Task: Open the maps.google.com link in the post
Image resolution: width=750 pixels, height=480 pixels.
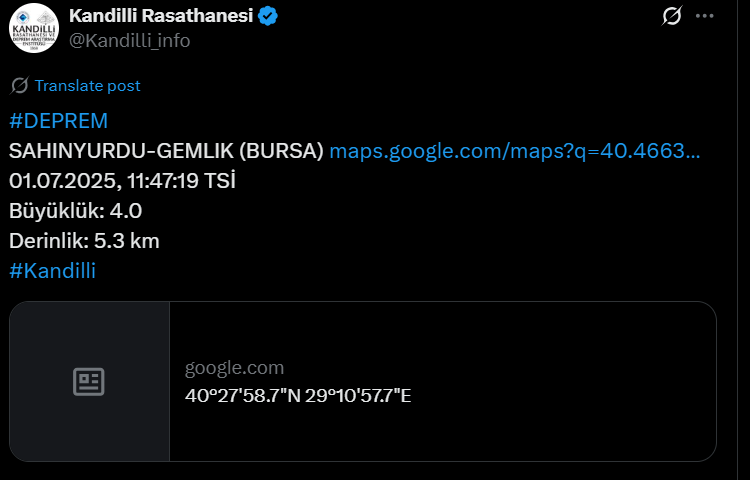Action: click(514, 151)
